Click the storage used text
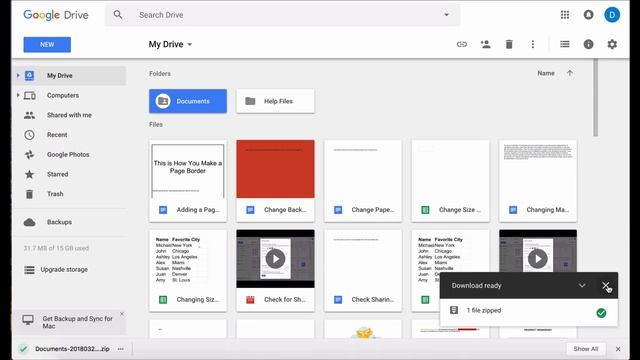The width and height of the screenshot is (640, 360). 56,248
